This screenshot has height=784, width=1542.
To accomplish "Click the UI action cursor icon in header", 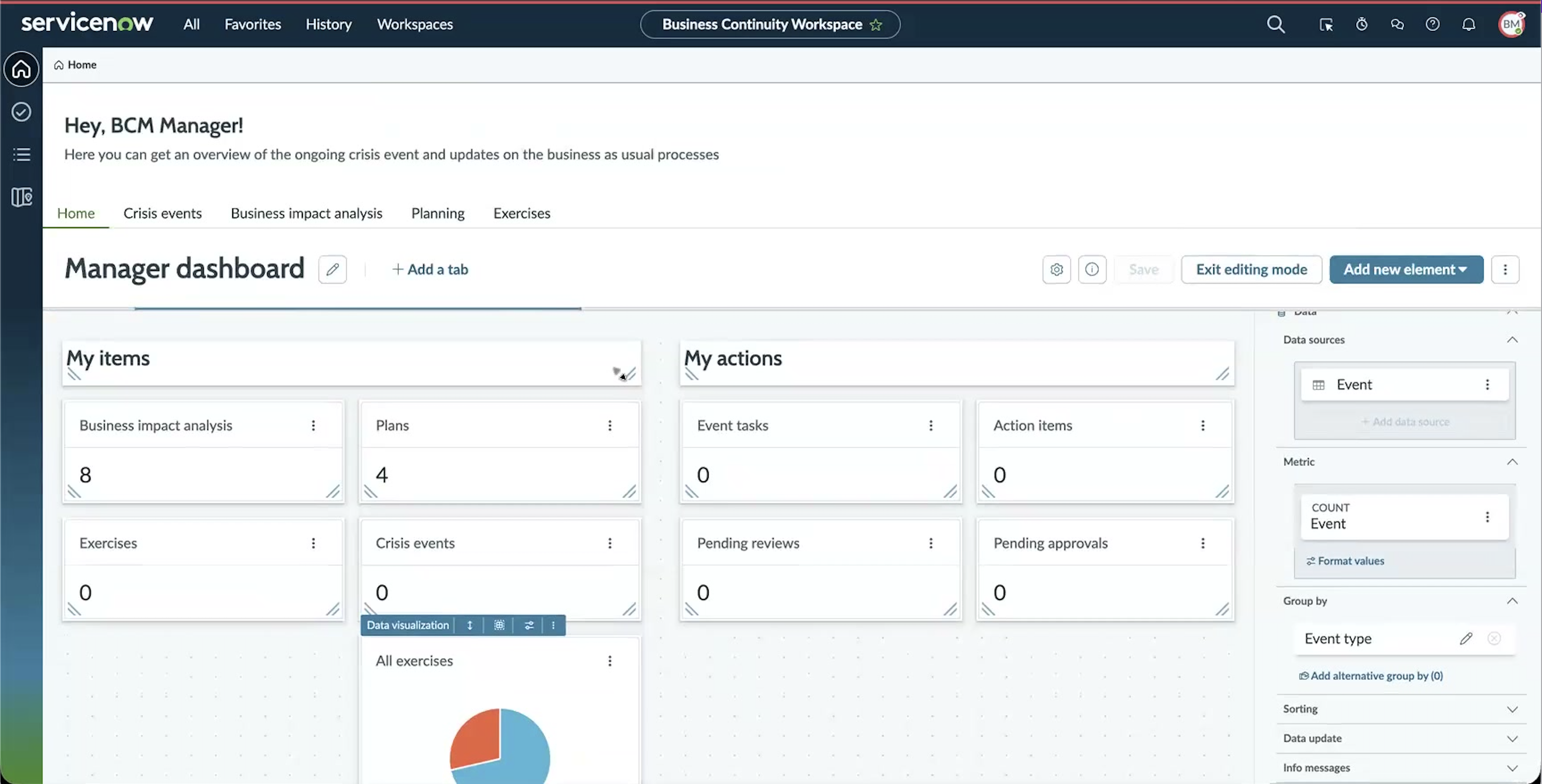I will click(x=1326, y=25).
